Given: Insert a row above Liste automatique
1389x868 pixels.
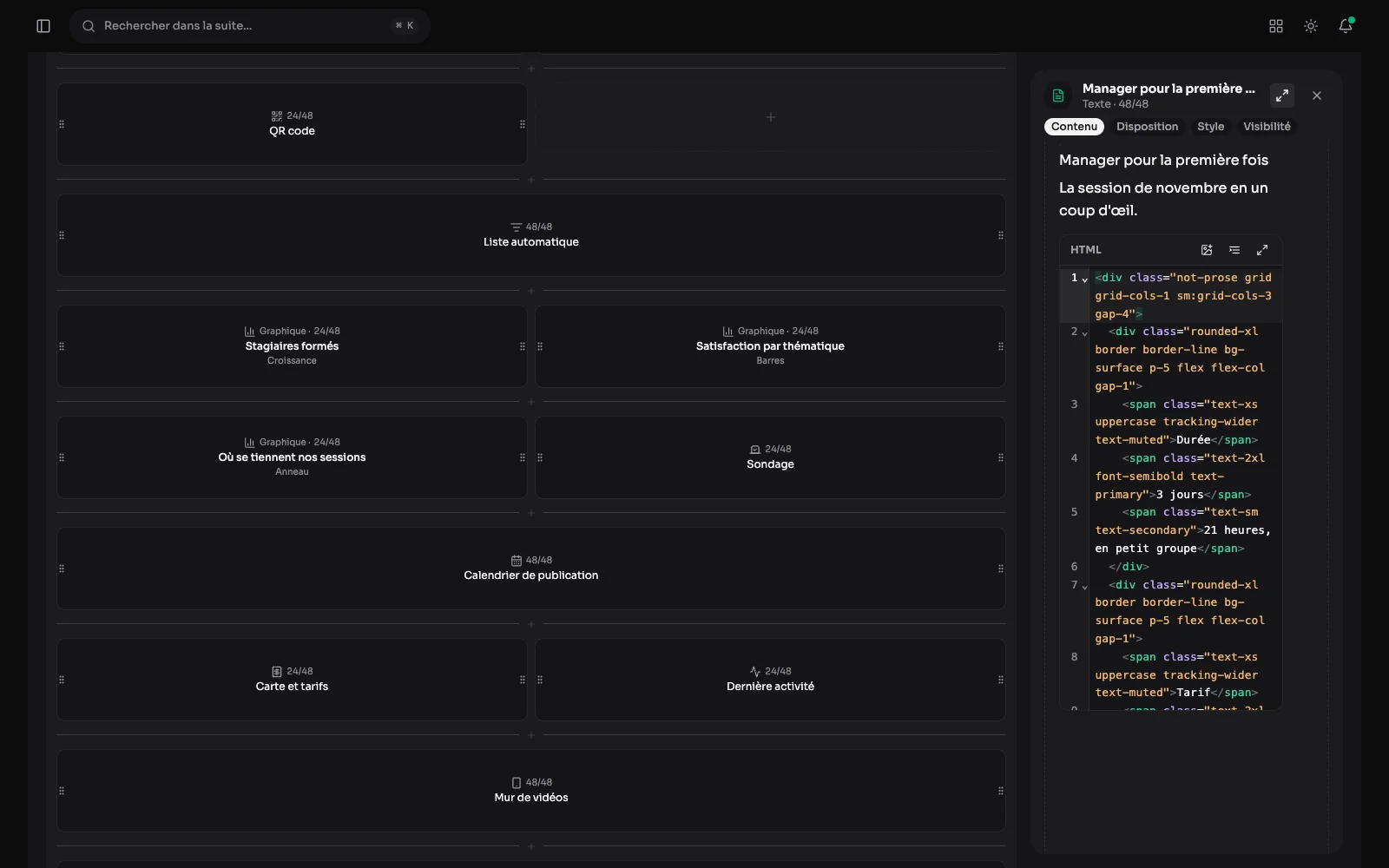Looking at the screenshot, I should [531, 180].
